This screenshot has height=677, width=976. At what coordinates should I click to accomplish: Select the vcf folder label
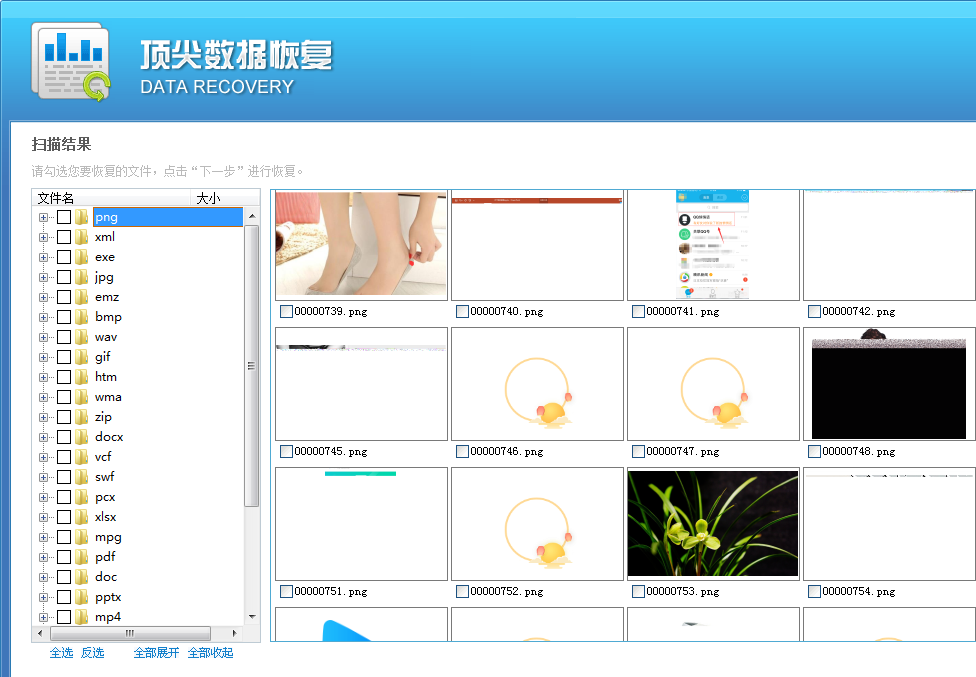click(103, 457)
